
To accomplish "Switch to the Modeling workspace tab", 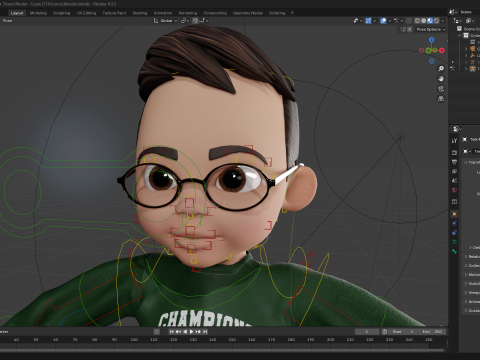I will tap(38, 13).
